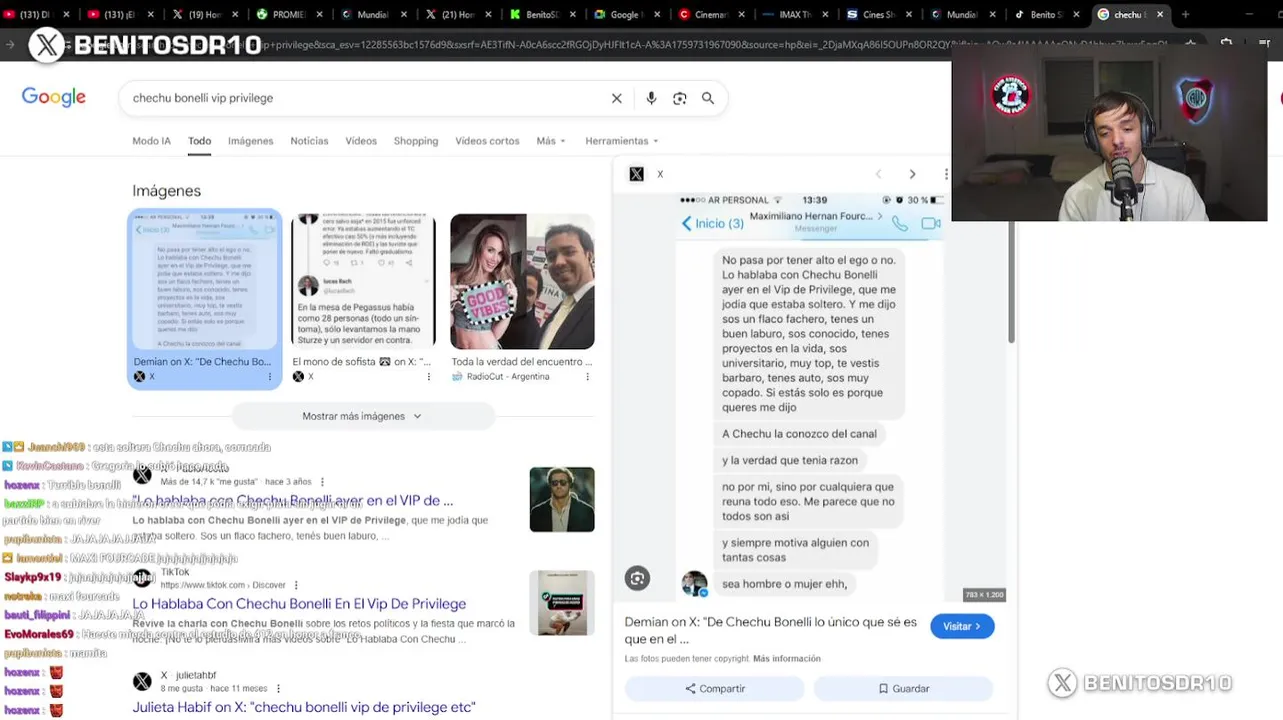Click the preview panel vertical scrollbar

point(1011,280)
